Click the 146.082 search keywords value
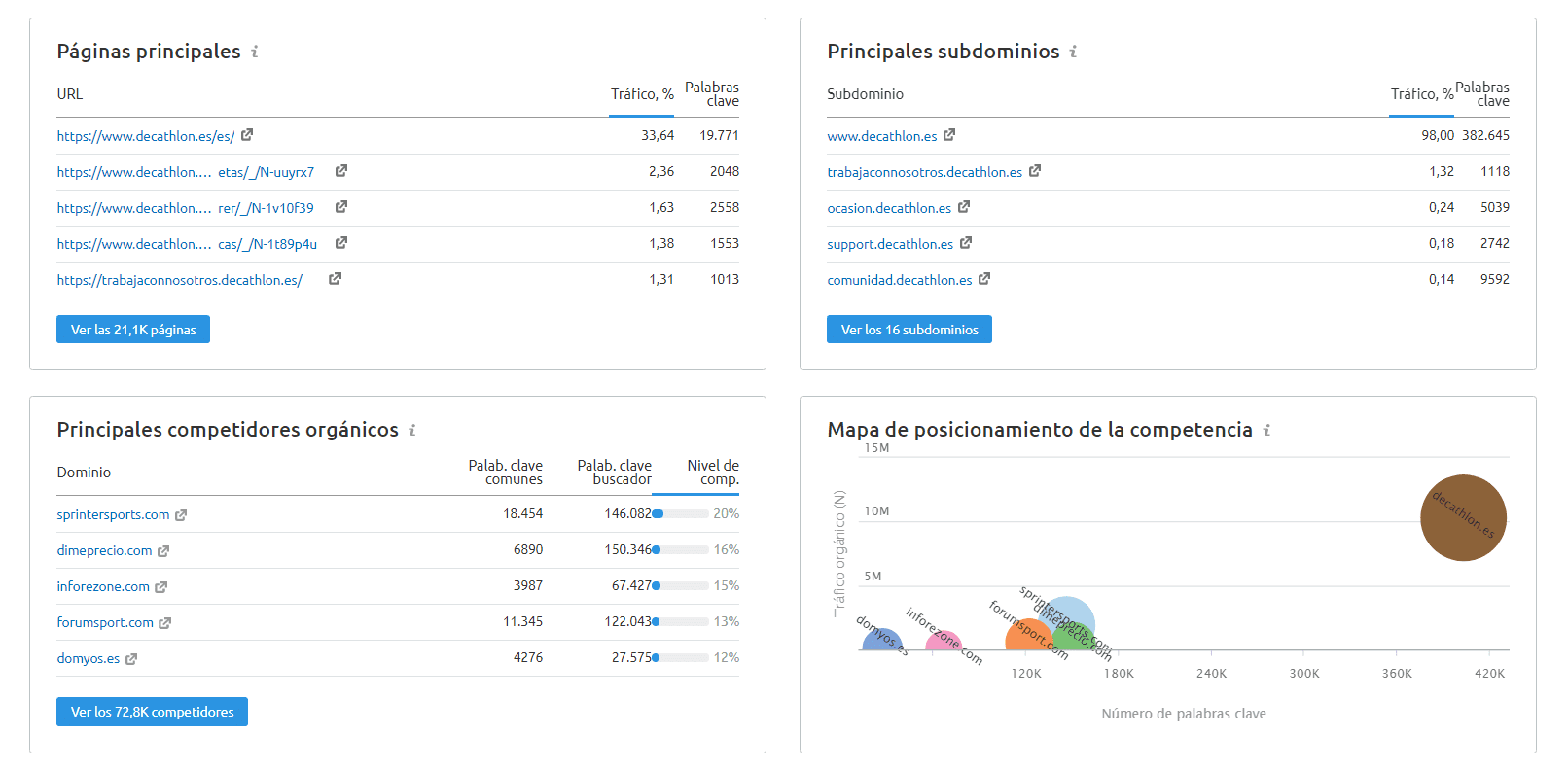The height and width of the screenshot is (771, 1568). tap(627, 513)
